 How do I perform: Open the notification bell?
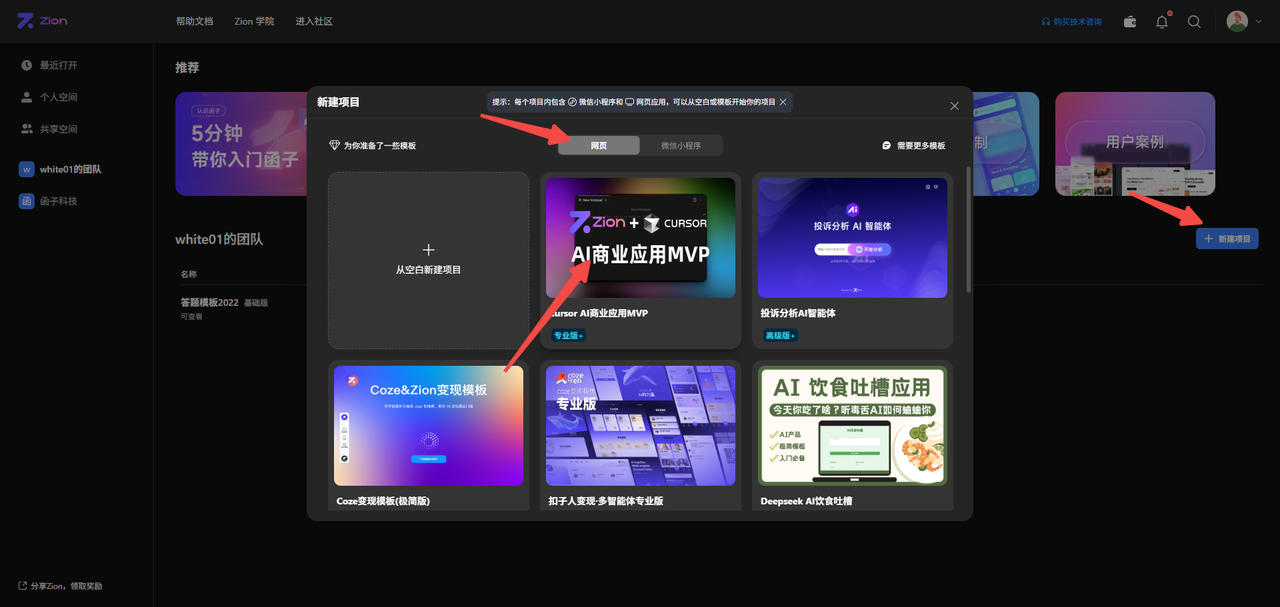coord(1162,21)
